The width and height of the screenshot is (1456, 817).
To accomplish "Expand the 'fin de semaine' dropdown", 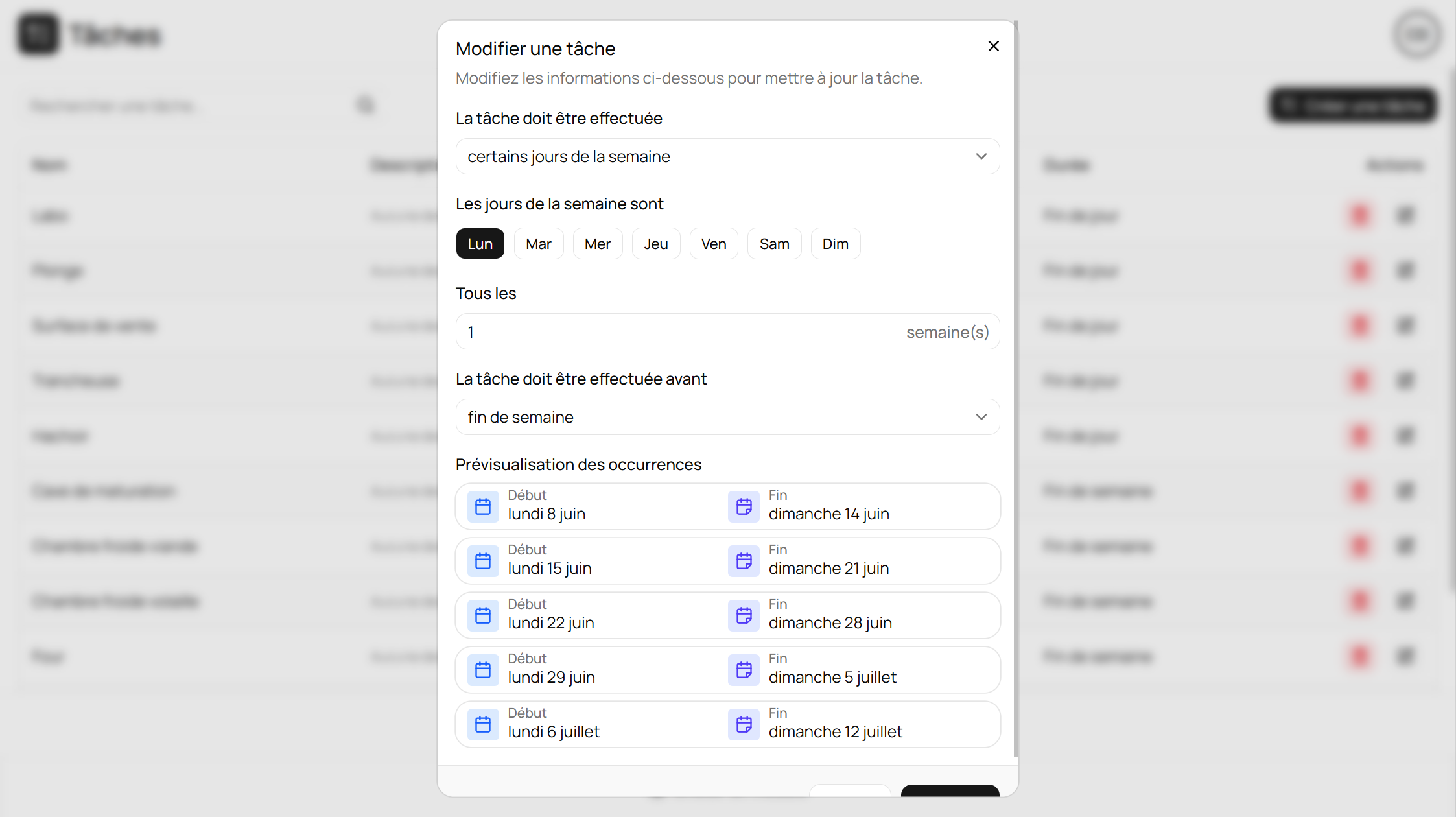I will click(x=727, y=417).
